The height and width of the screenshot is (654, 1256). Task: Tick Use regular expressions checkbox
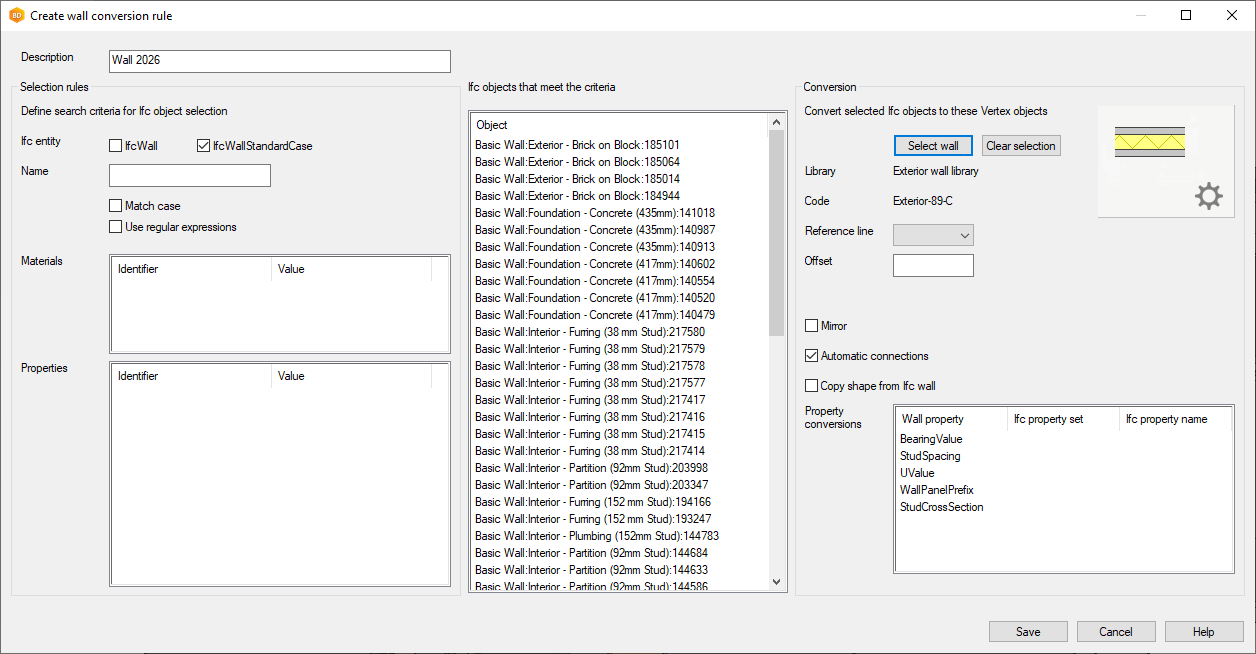click(x=116, y=227)
